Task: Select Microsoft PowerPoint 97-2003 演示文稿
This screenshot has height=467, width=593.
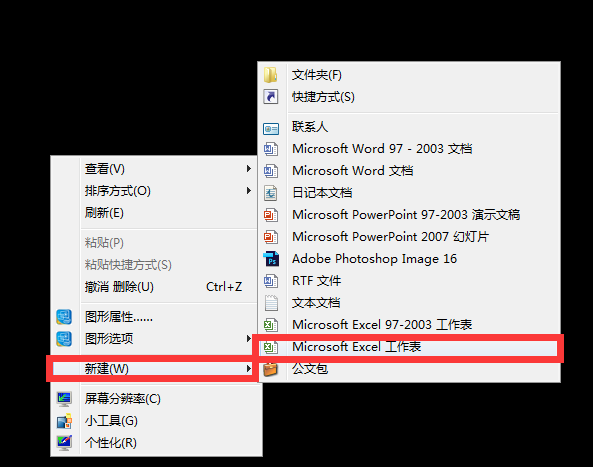Action: tap(409, 215)
